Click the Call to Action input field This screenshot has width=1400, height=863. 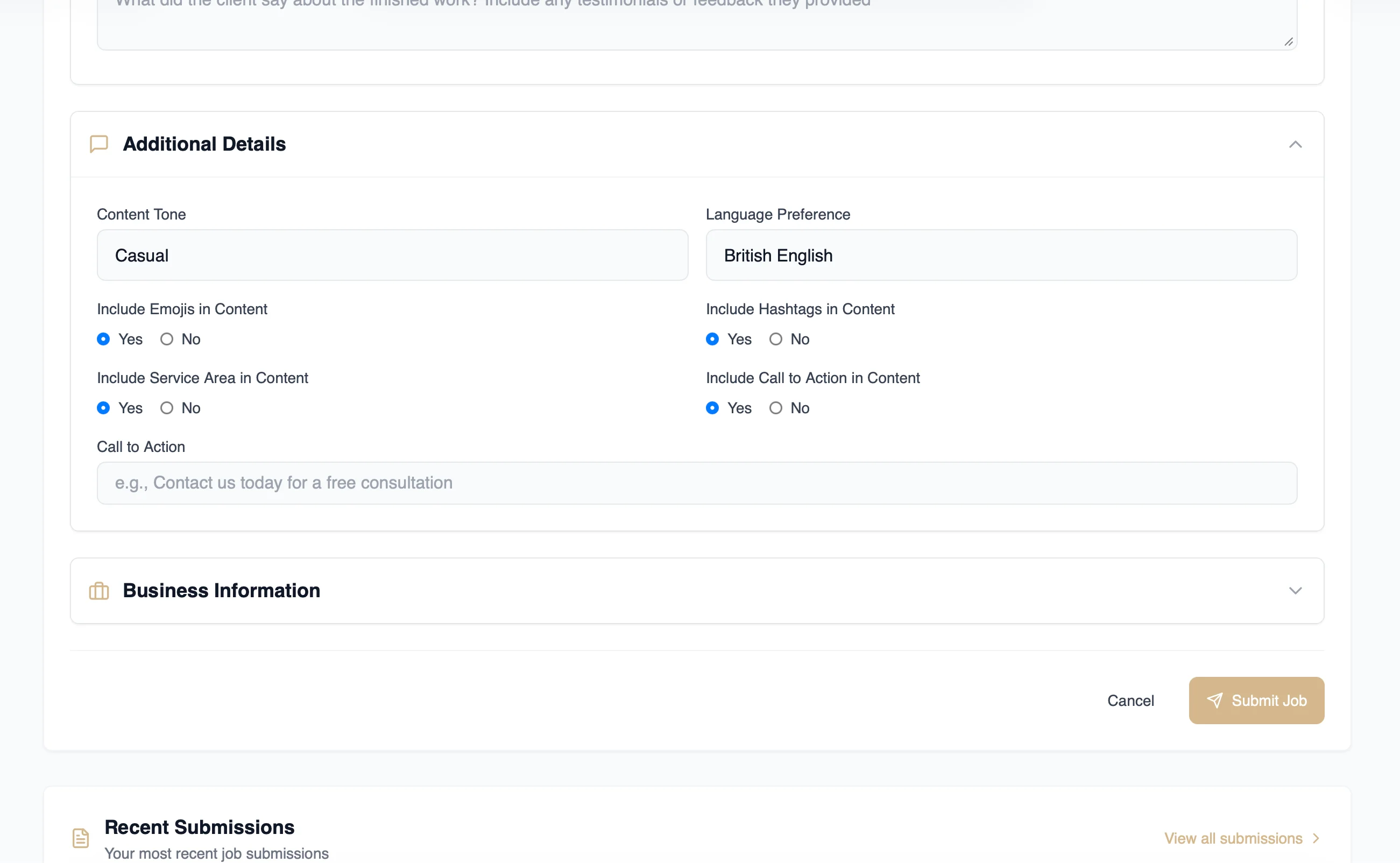click(697, 483)
